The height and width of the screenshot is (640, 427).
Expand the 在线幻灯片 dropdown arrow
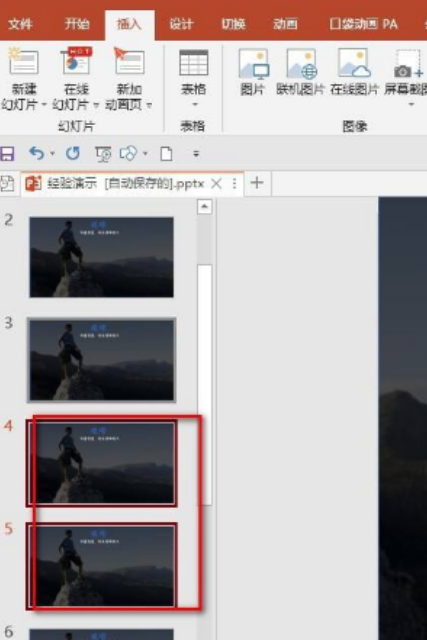96,105
